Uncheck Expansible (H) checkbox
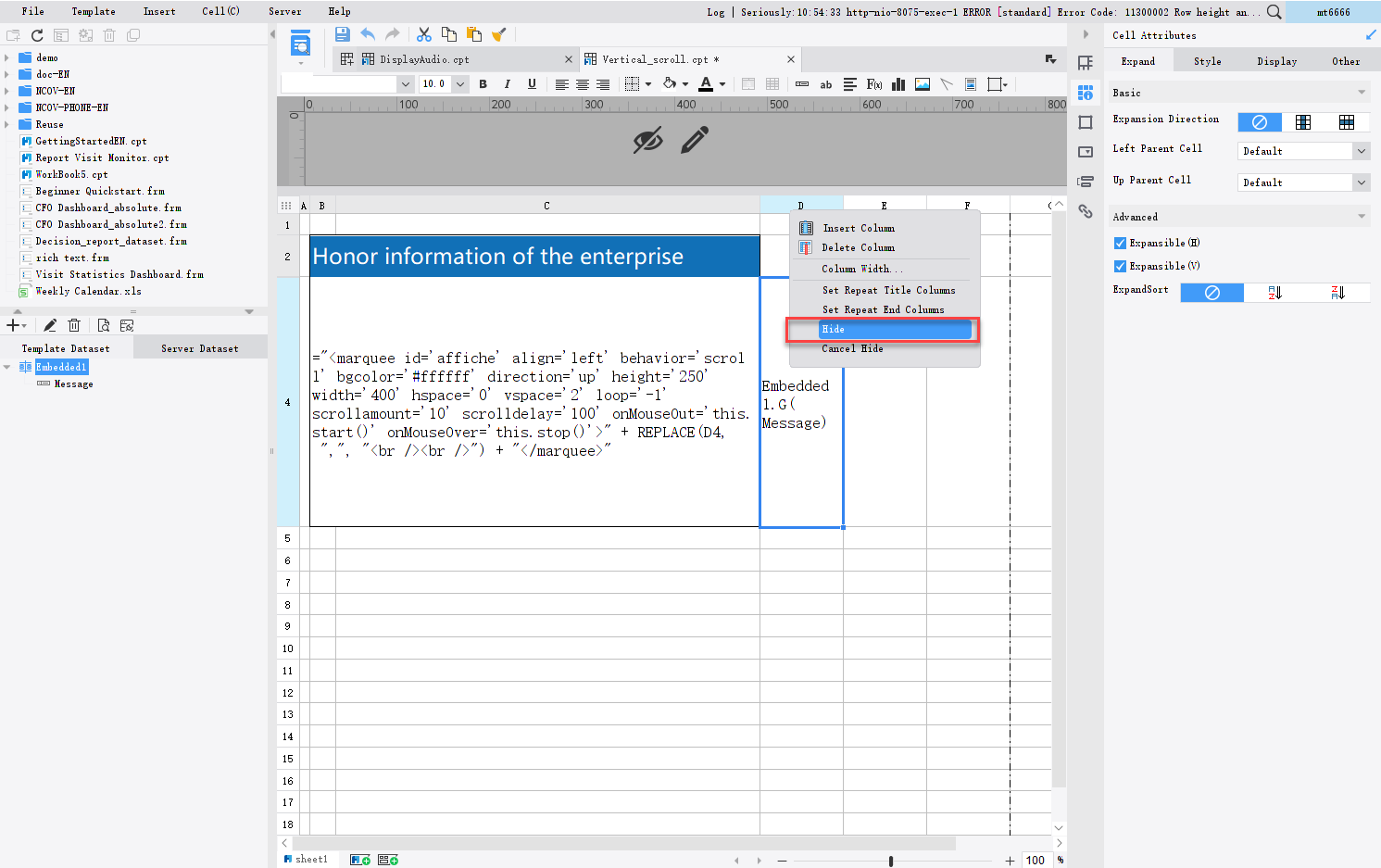Viewport: 1381px width, 868px height. tap(1120, 243)
